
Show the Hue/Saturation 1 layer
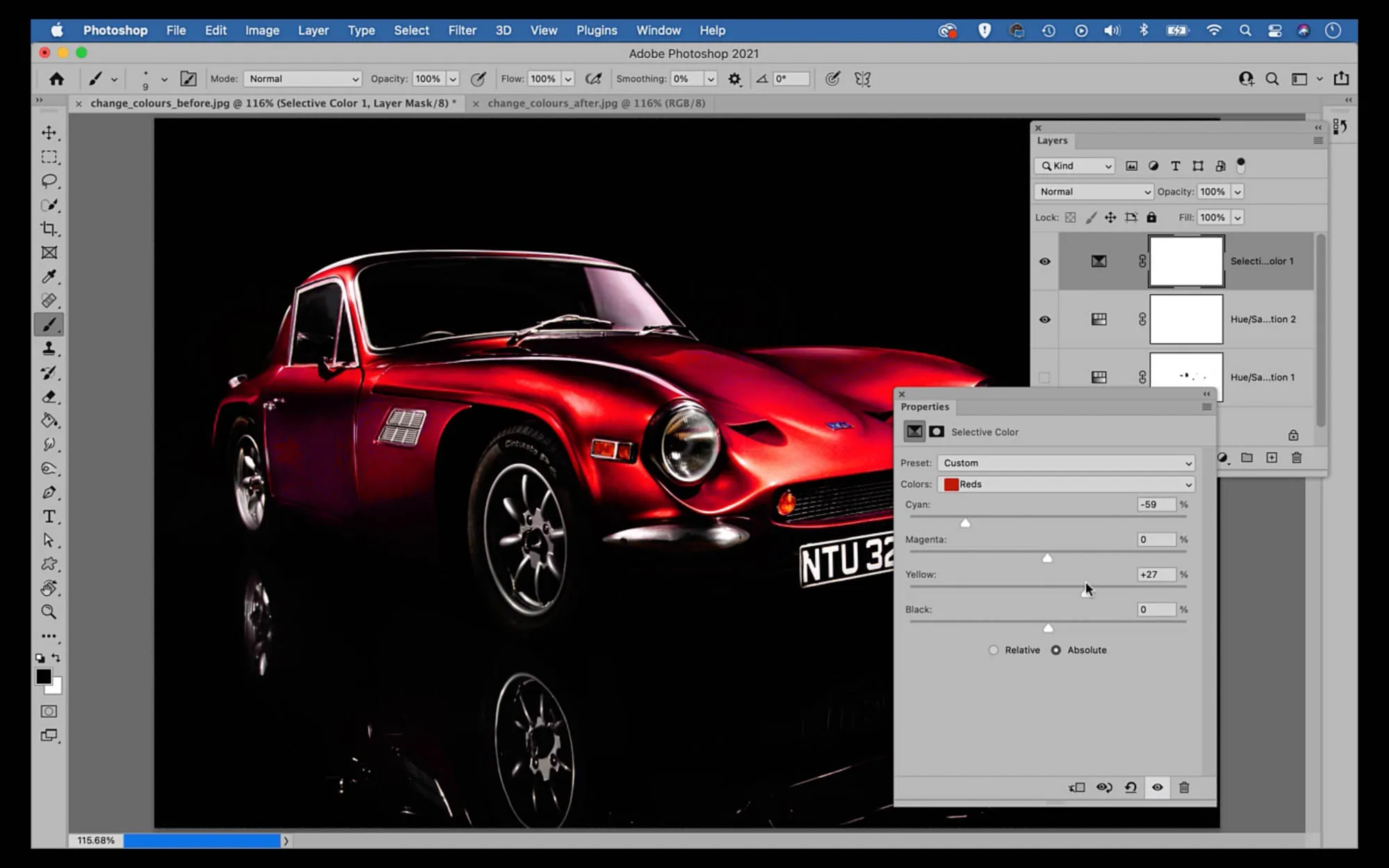pyautogui.click(x=1045, y=377)
